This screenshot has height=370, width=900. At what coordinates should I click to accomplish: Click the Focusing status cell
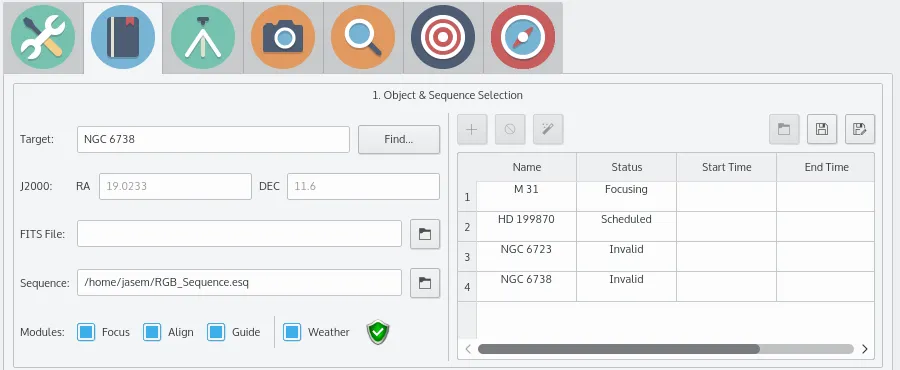point(627,196)
